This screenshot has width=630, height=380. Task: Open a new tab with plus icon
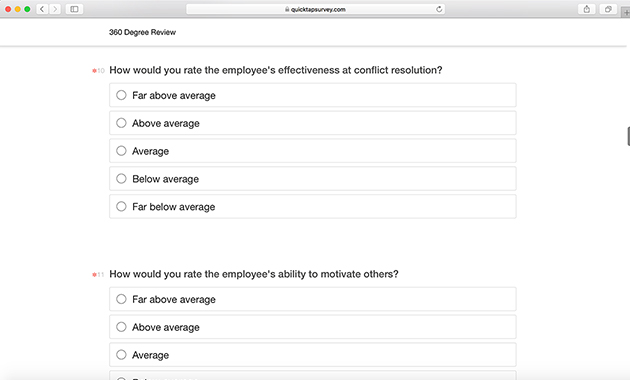[626, 12]
